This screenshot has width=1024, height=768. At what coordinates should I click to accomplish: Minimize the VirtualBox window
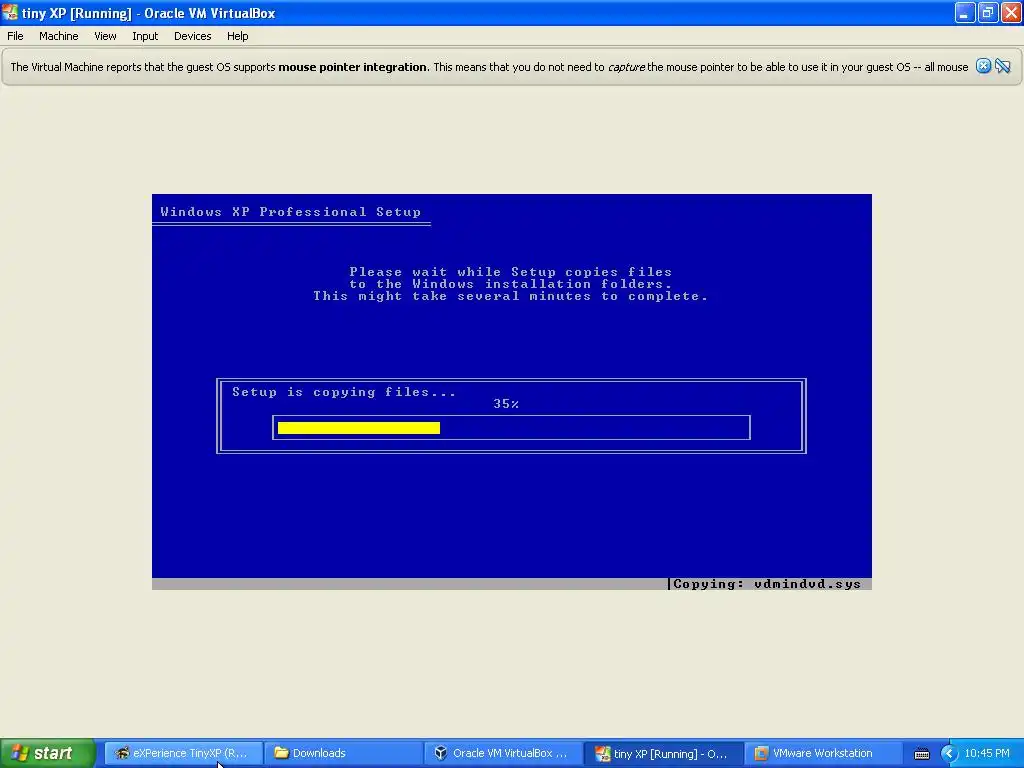coord(964,12)
